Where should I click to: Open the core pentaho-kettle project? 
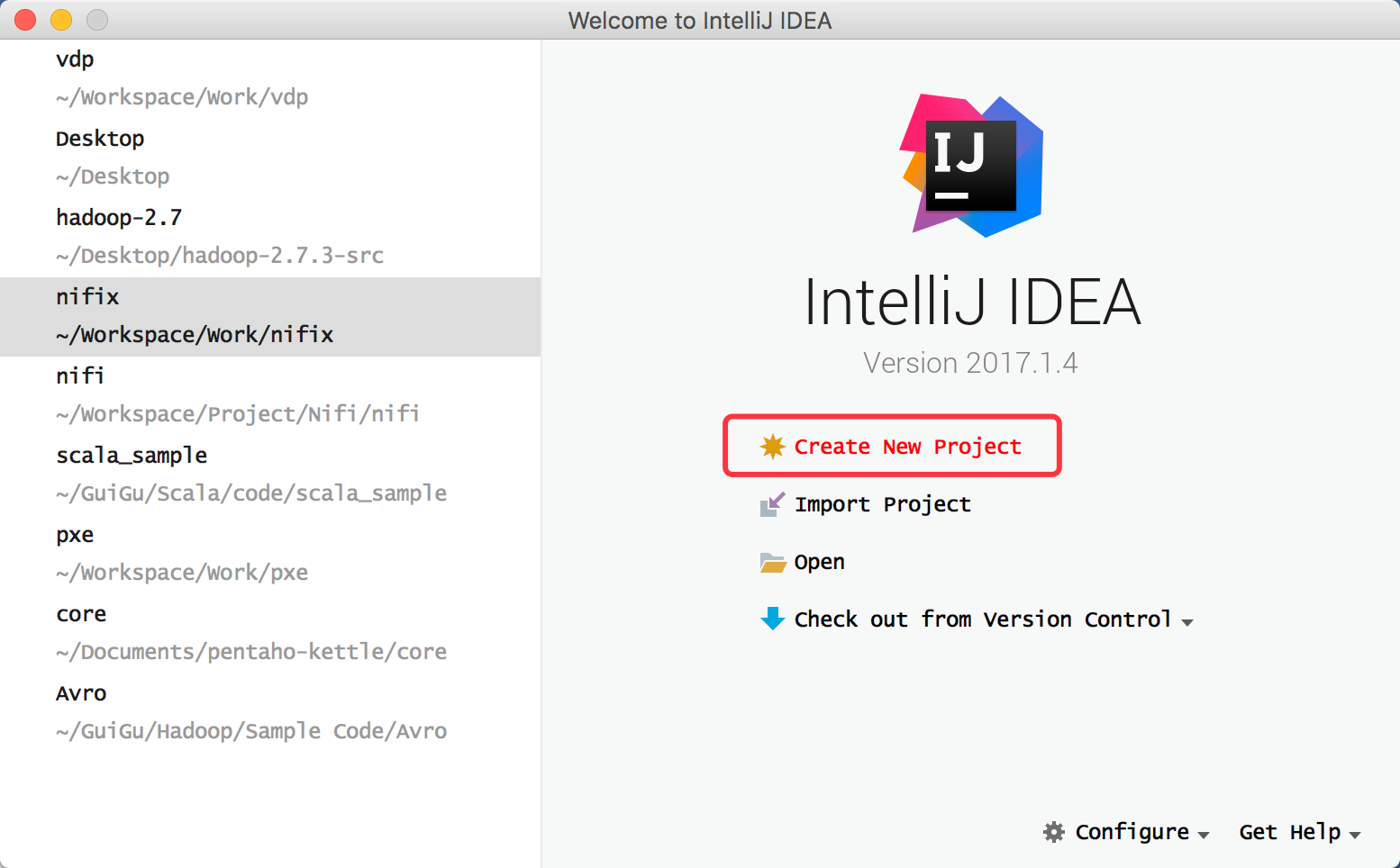click(x=250, y=632)
